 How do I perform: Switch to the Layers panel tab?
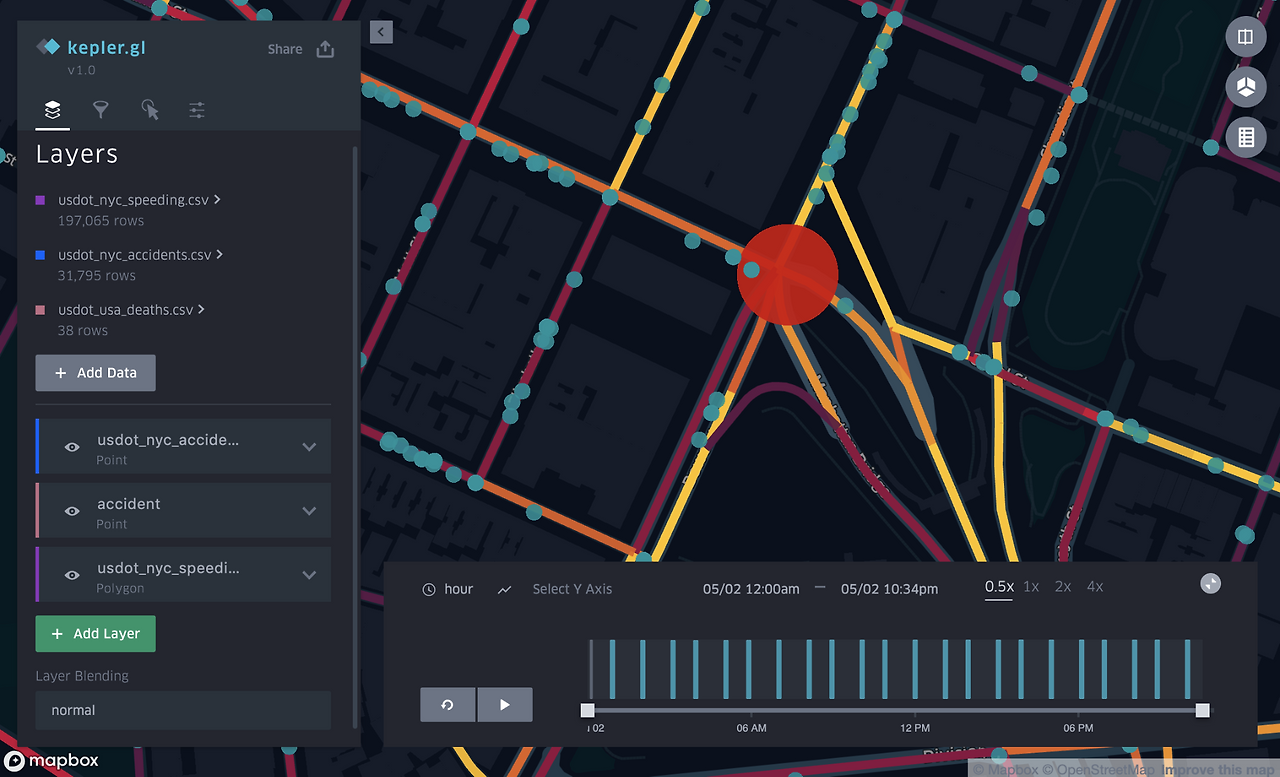pyautogui.click(x=52, y=110)
